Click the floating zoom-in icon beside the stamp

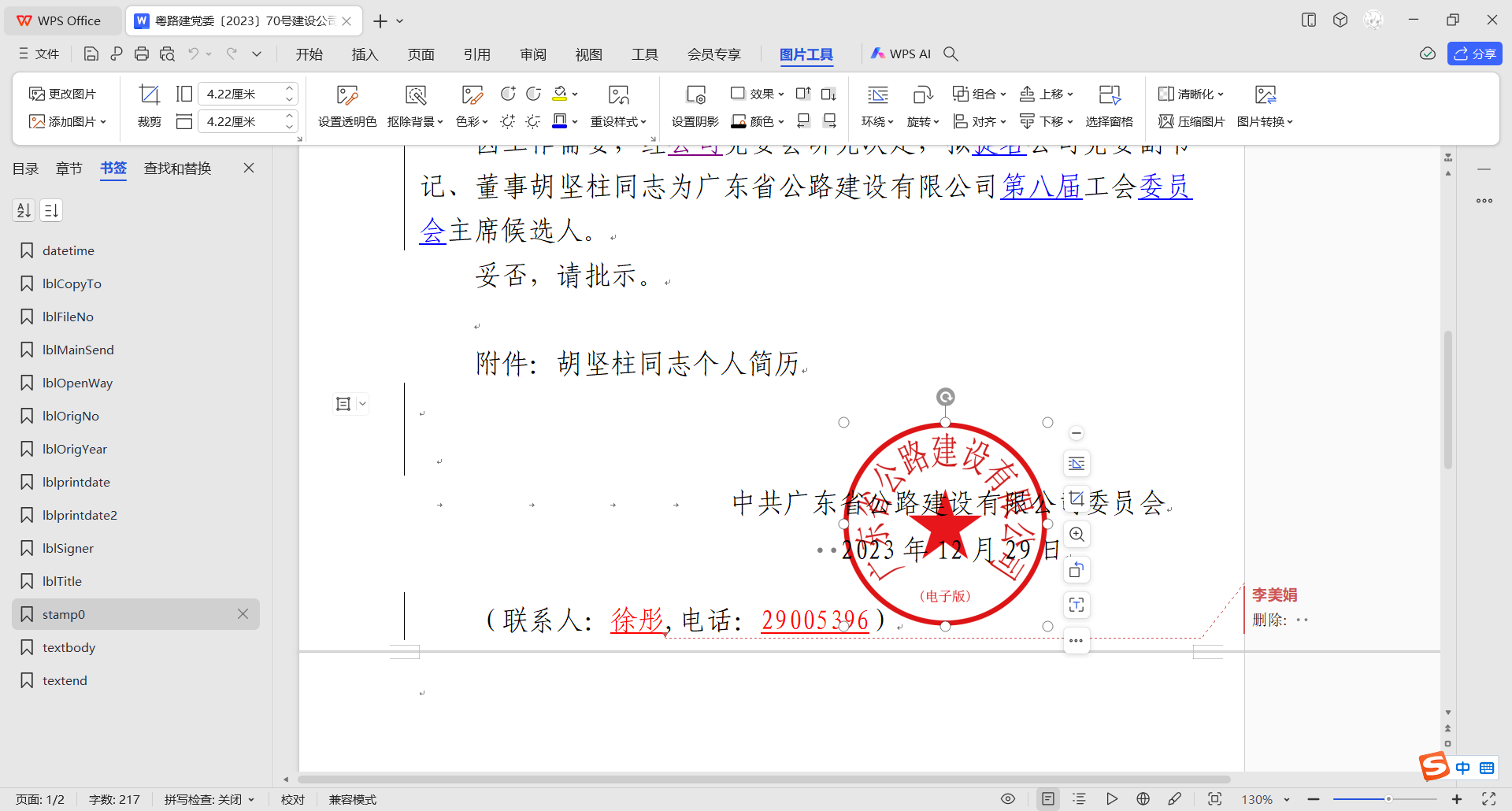pyautogui.click(x=1077, y=535)
